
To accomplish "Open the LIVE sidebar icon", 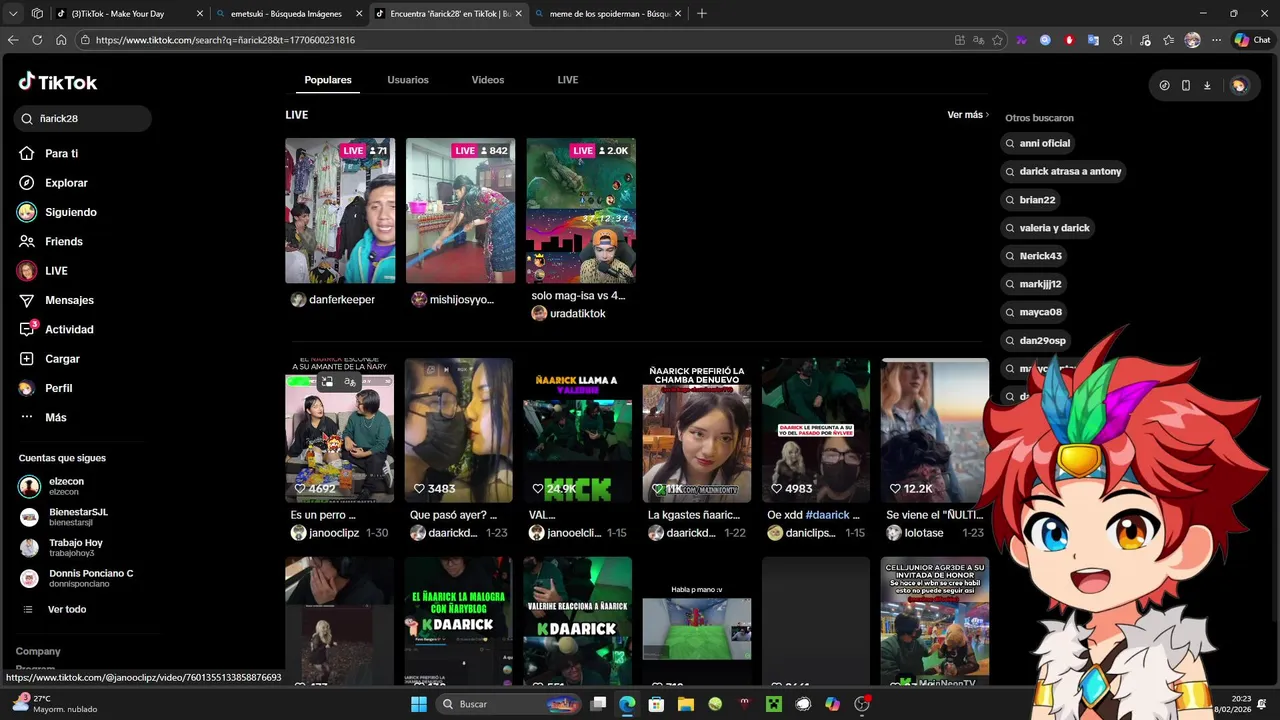I will 27,271.
